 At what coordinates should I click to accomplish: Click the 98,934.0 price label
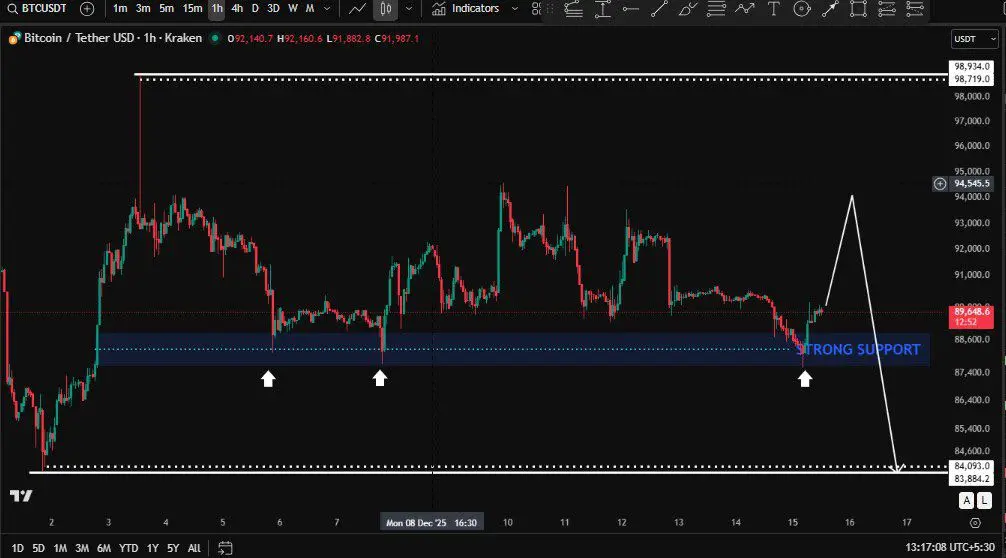pos(971,67)
